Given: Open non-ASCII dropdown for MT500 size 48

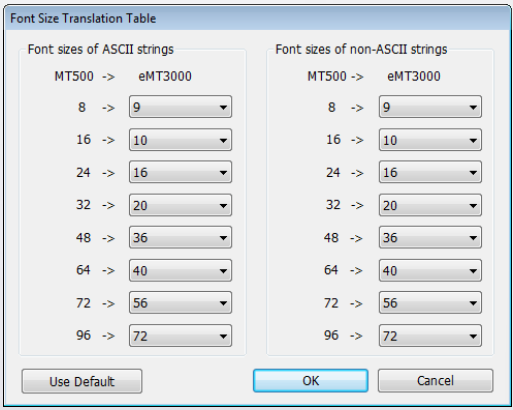Looking at the screenshot, I should [430, 238].
